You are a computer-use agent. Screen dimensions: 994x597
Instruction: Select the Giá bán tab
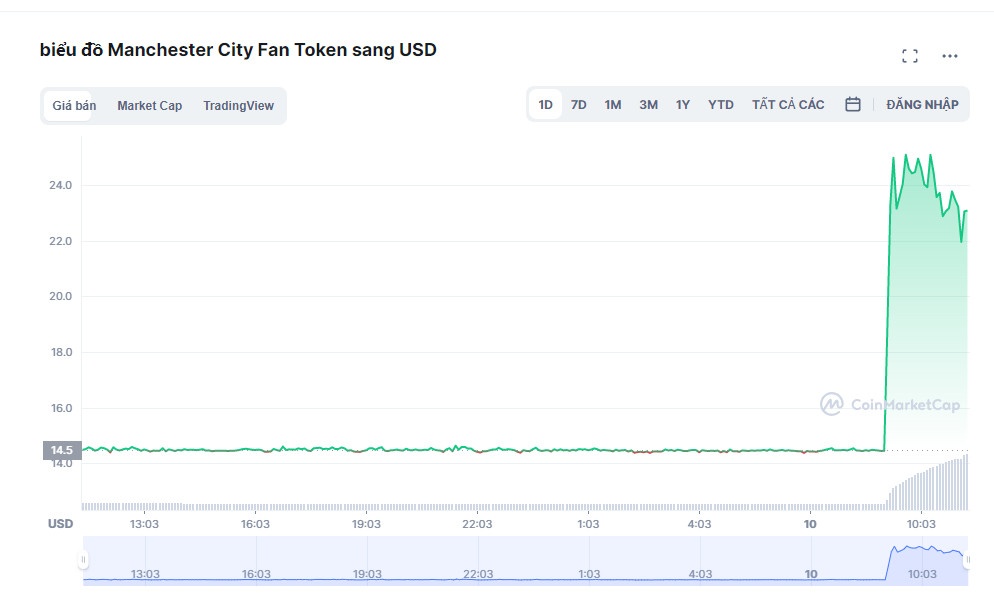(x=74, y=106)
